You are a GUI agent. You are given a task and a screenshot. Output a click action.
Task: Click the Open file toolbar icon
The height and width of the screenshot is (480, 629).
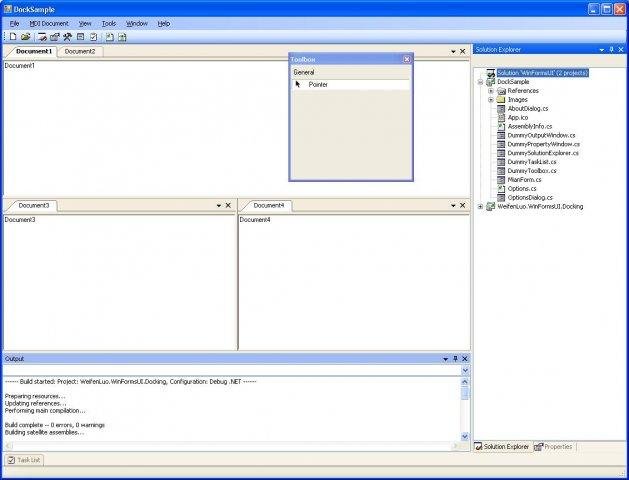(26, 37)
